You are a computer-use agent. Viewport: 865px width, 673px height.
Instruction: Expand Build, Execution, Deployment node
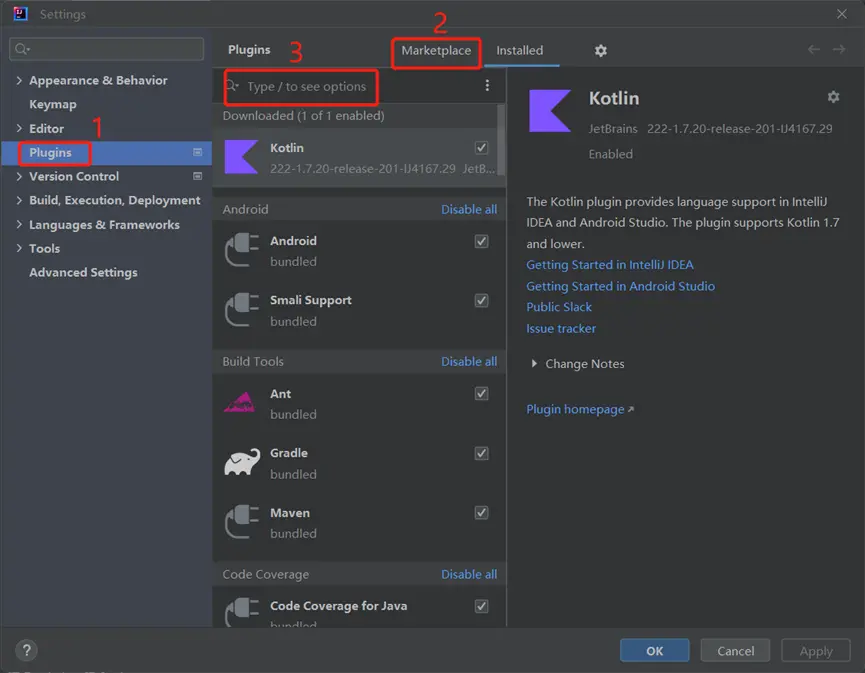[x=19, y=200]
